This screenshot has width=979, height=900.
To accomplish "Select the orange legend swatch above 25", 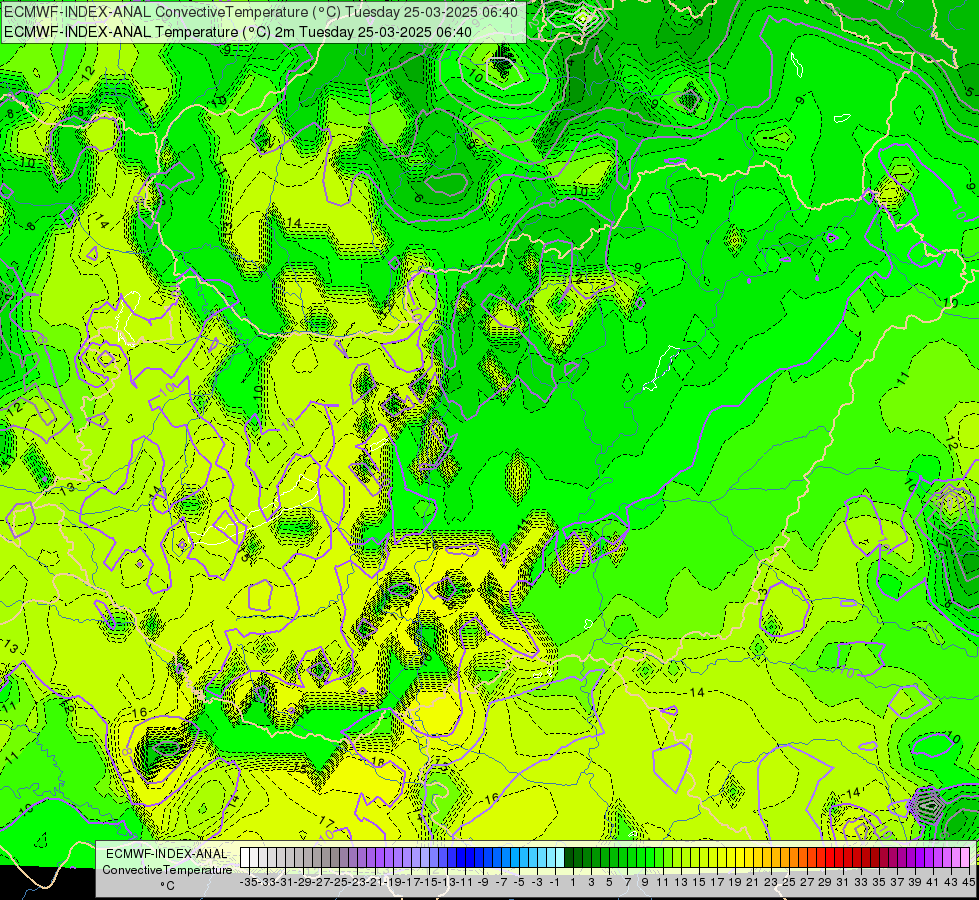I will click(785, 857).
